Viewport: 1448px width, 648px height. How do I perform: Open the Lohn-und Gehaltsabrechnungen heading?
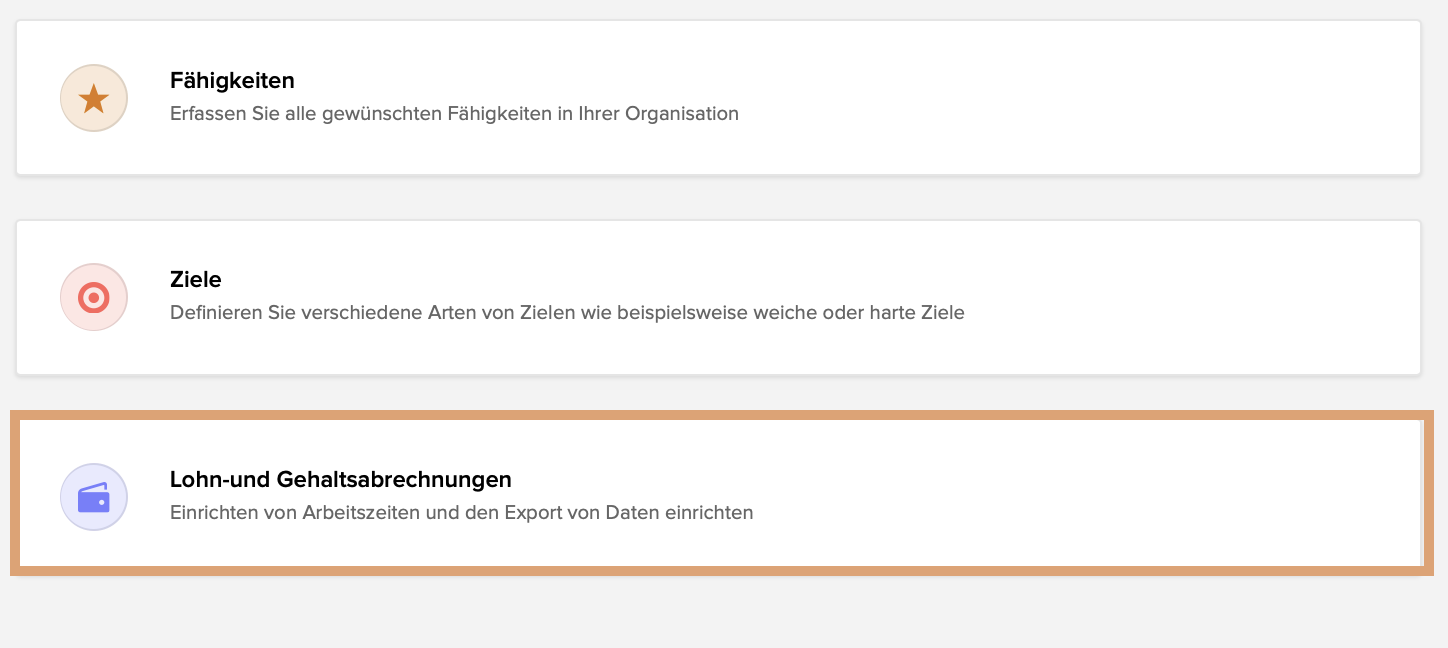click(x=340, y=479)
